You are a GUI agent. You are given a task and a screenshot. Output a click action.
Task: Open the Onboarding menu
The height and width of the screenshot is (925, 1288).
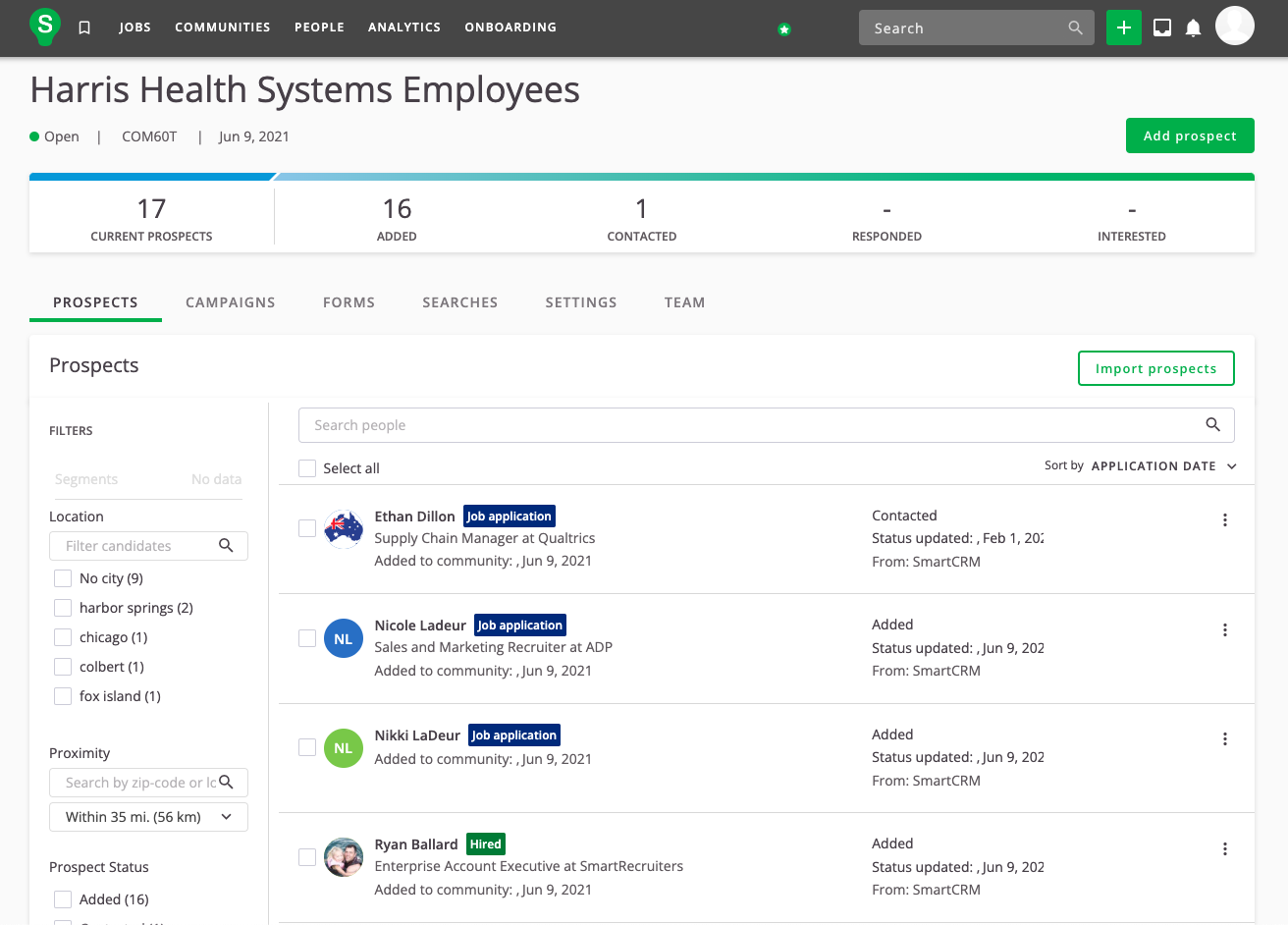510,27
